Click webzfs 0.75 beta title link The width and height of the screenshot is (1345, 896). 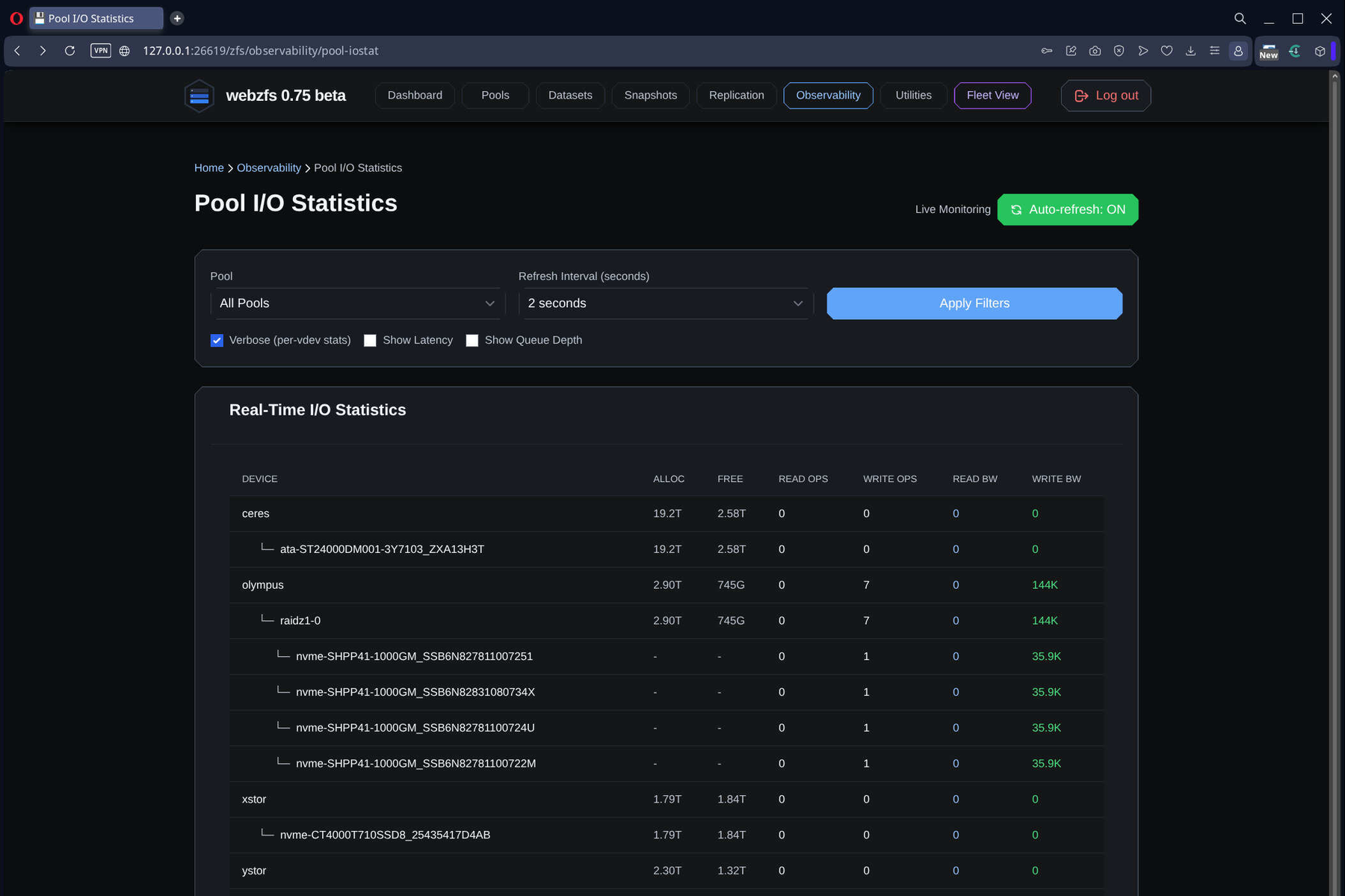click(285, 96)
